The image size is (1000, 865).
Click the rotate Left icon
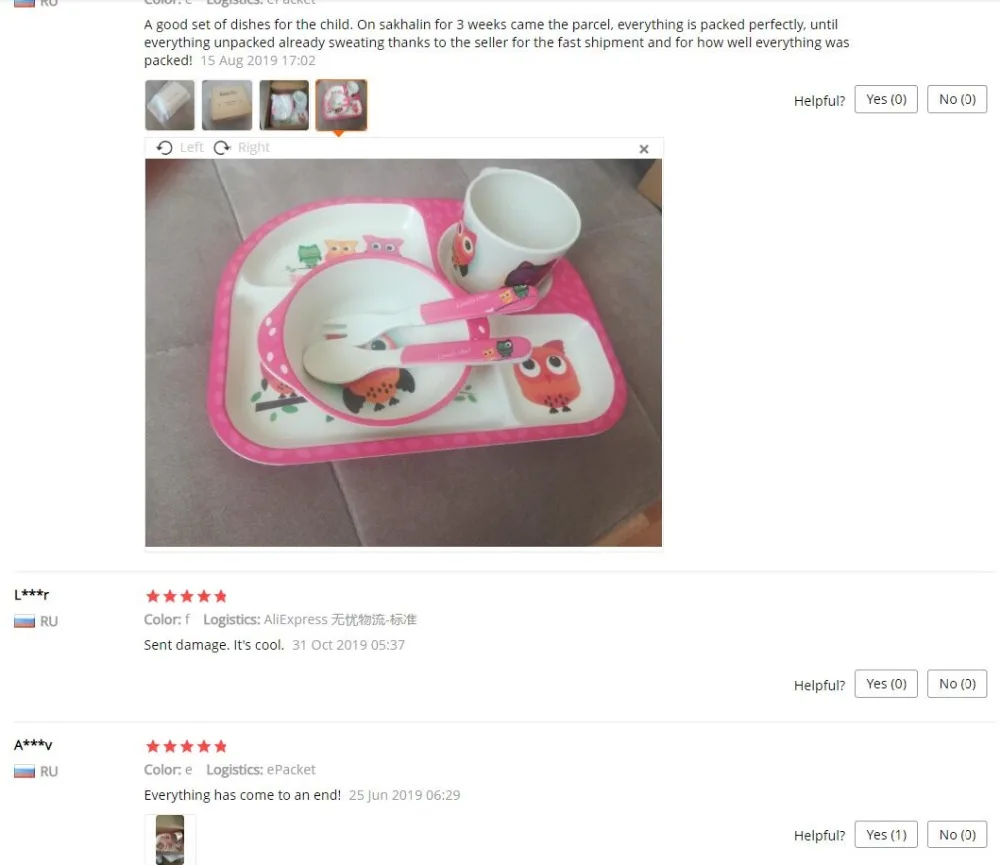pos(165,148)
